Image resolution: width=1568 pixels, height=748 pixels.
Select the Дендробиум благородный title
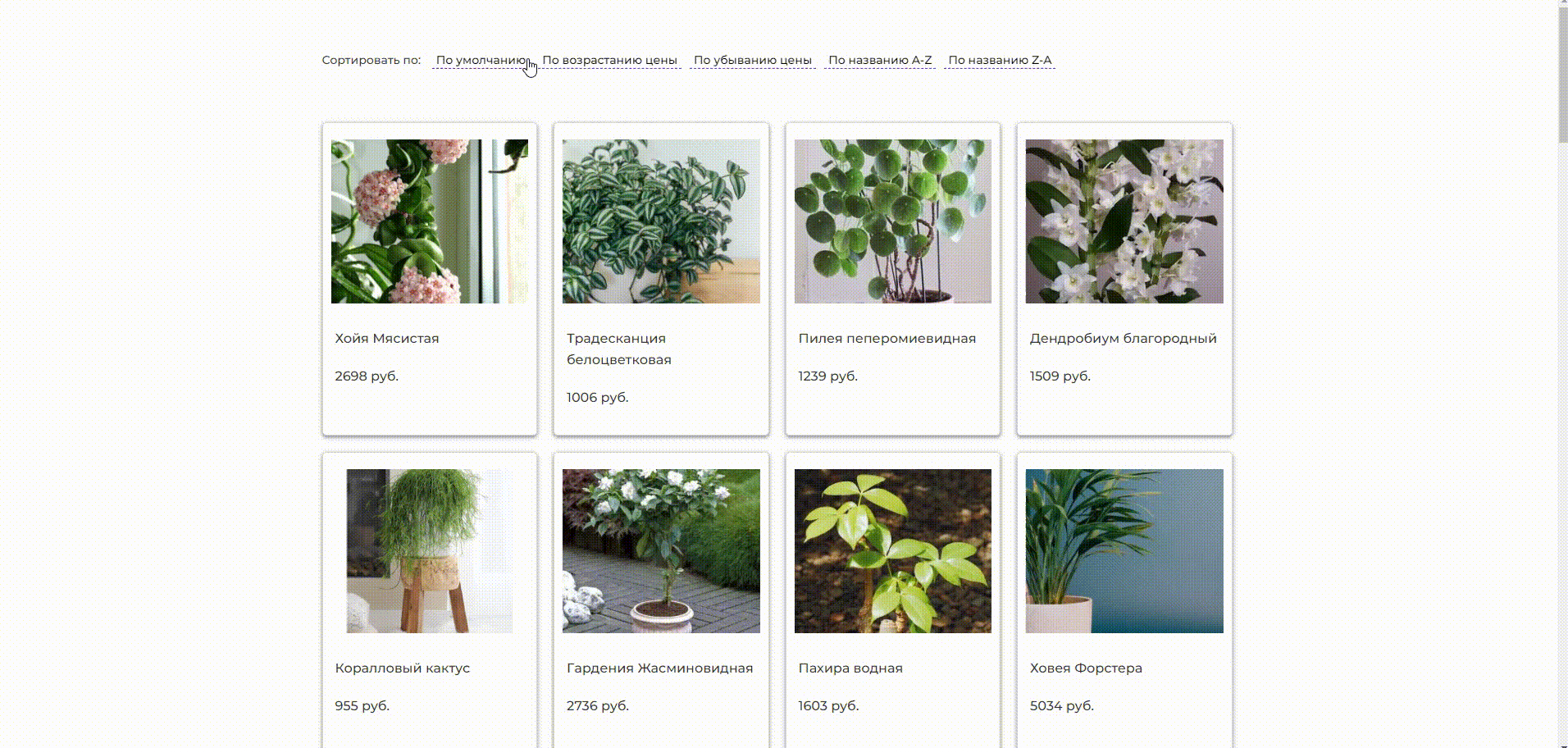1124,338
